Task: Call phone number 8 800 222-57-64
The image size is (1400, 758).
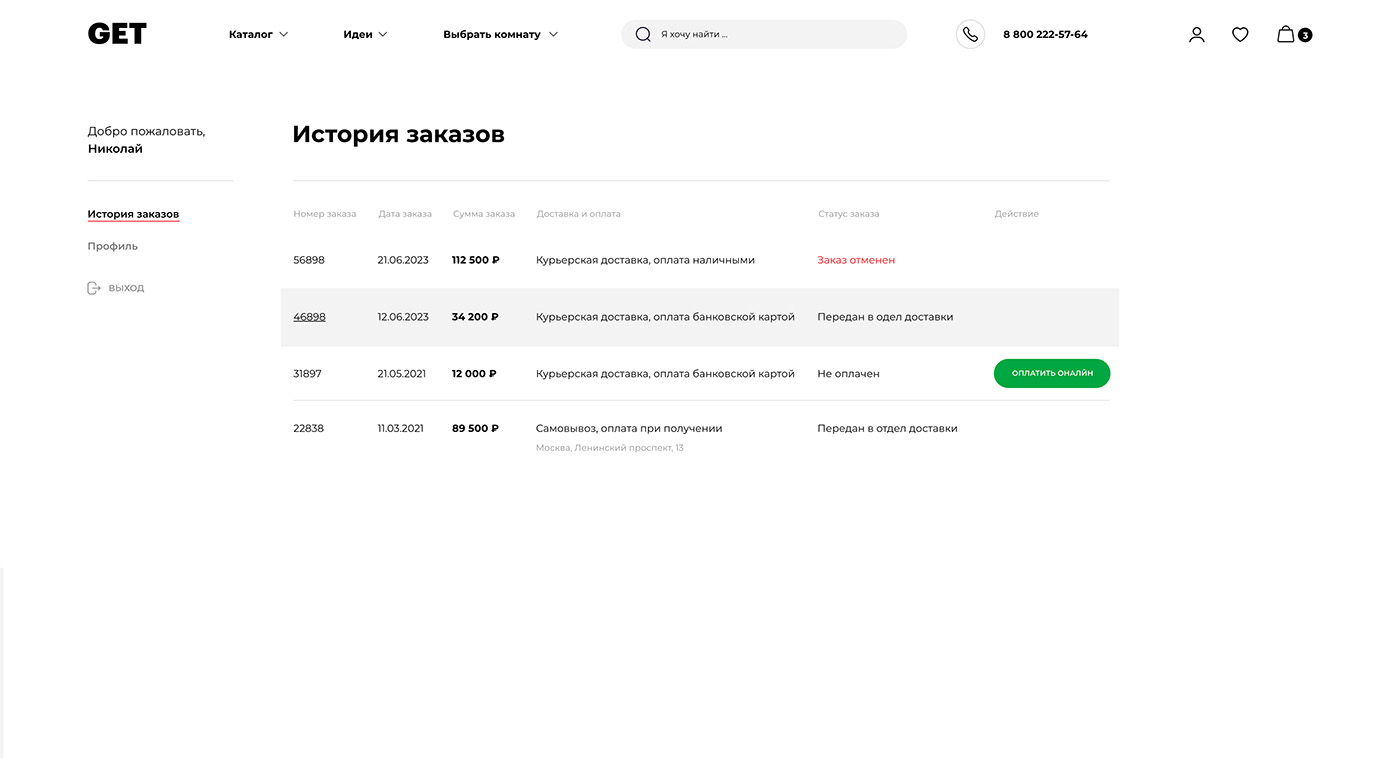Action: coord(1045,34)
